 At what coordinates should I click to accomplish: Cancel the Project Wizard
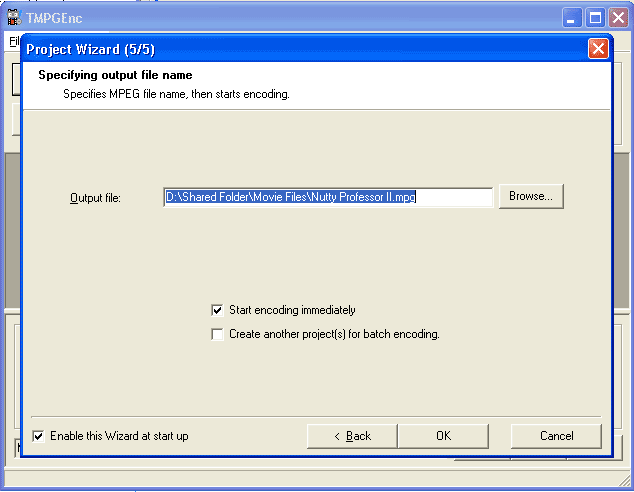point(556,436)
